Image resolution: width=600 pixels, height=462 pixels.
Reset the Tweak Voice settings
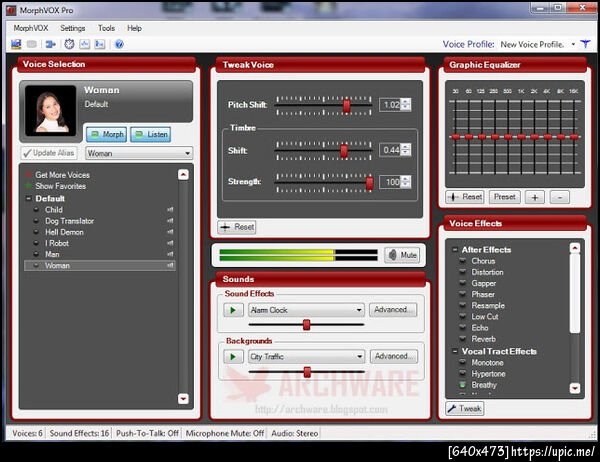237,227
